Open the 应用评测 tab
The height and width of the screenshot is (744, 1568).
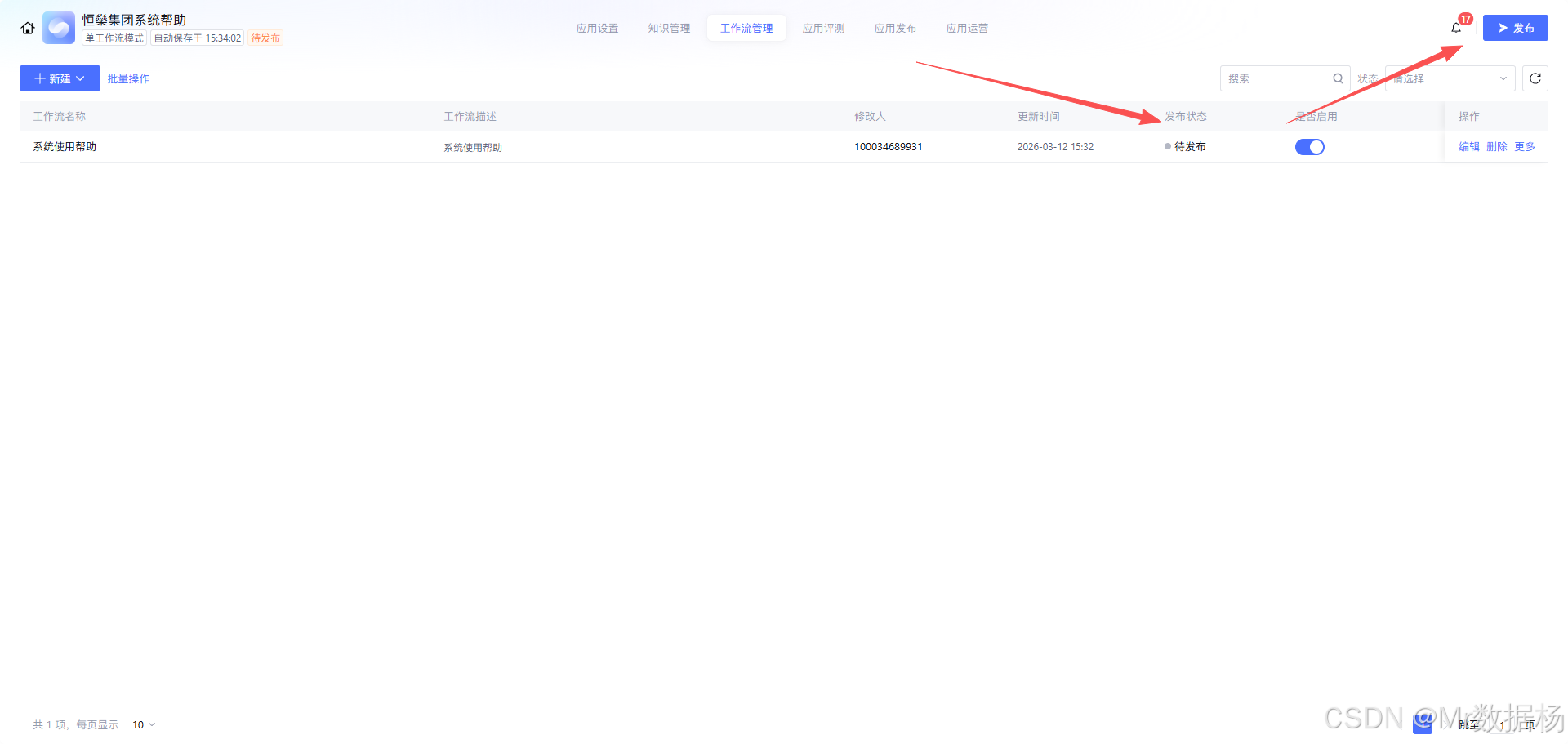coord(823,28)
